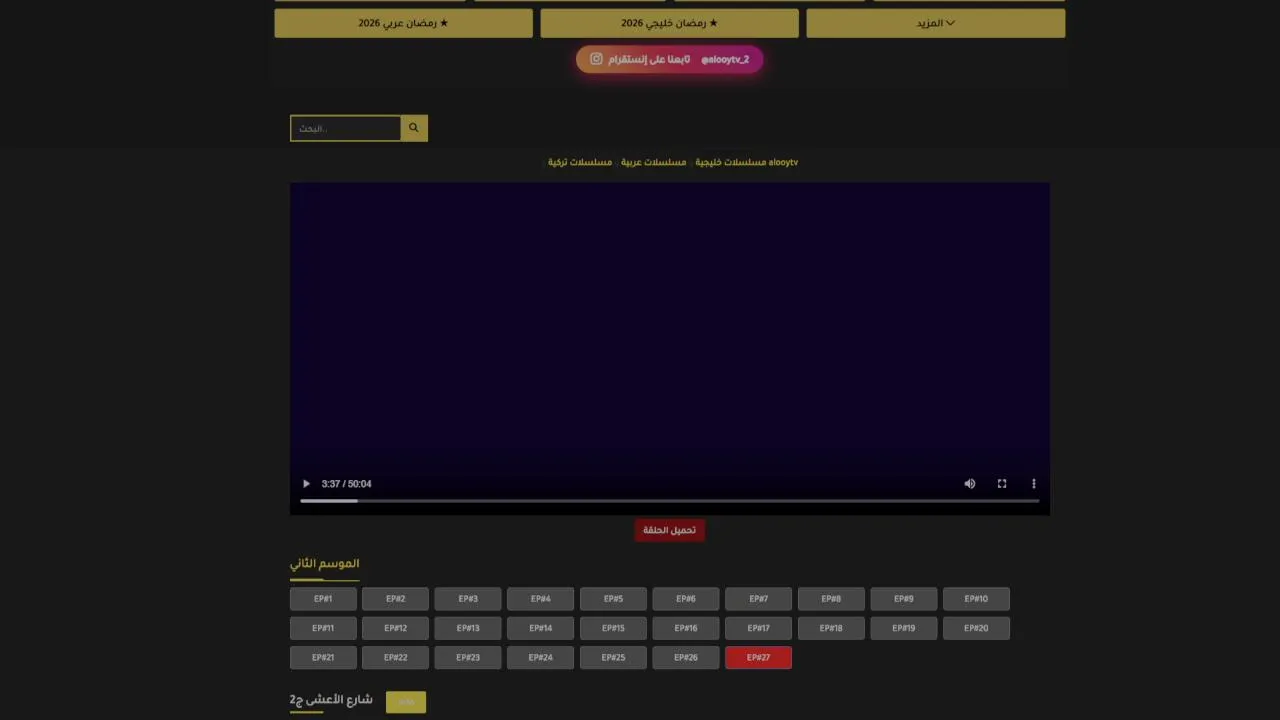Click the 3:37 / 50:04 time display

coord(346,484)
